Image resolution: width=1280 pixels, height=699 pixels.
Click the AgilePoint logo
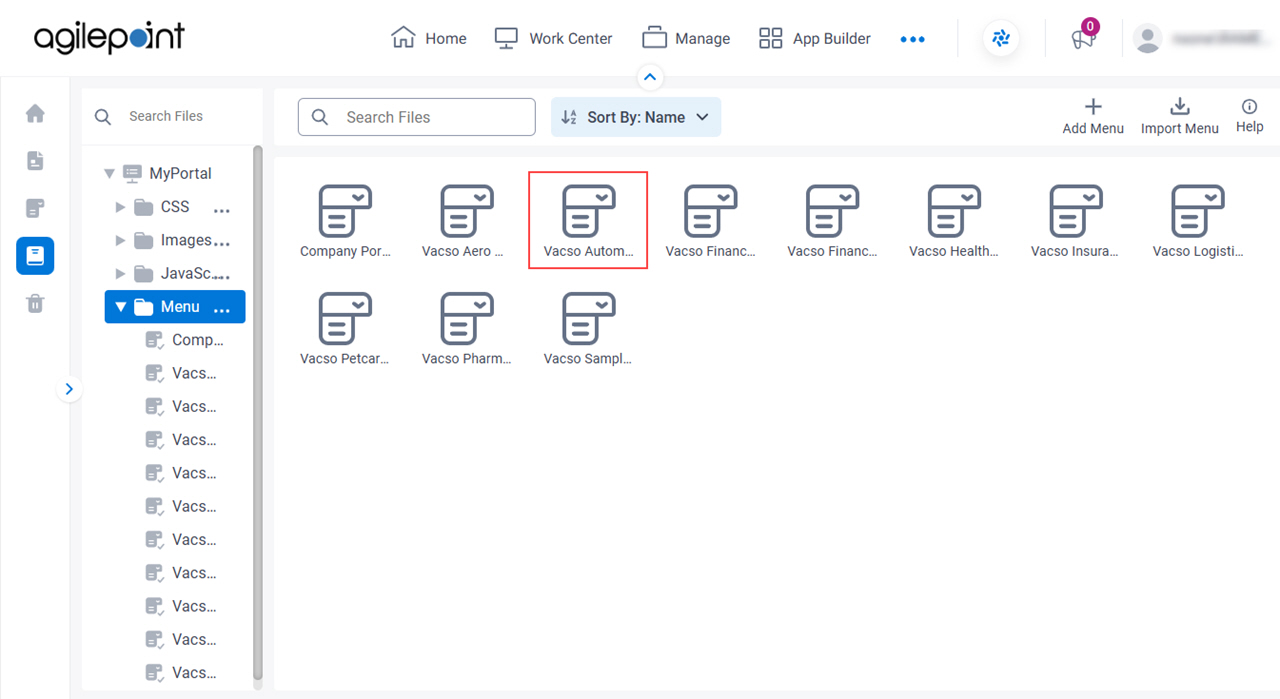[109, 38]
